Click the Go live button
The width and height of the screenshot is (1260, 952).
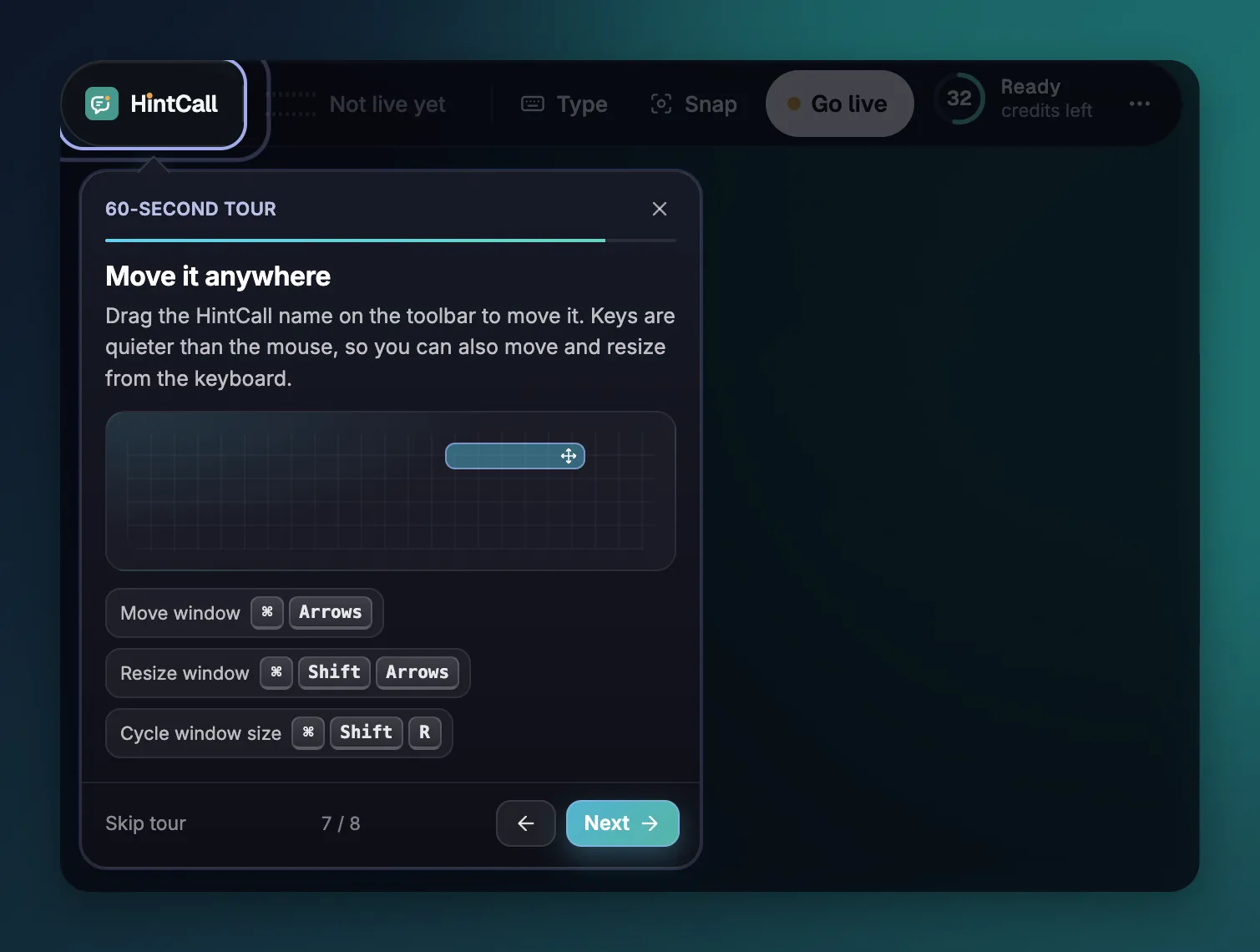tap(840, 104)
